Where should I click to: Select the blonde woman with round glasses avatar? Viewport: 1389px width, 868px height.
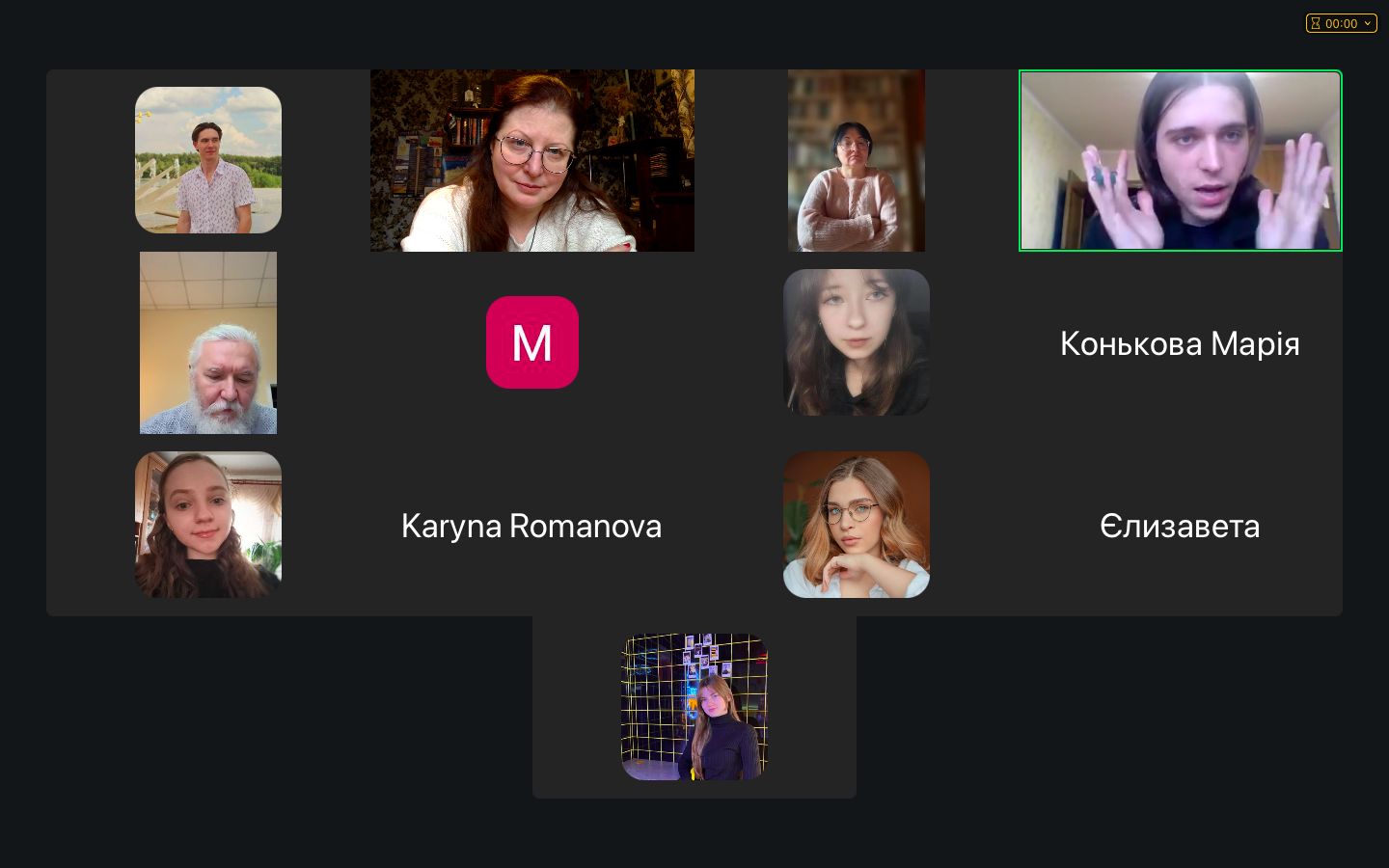click(x=857, y=525)
